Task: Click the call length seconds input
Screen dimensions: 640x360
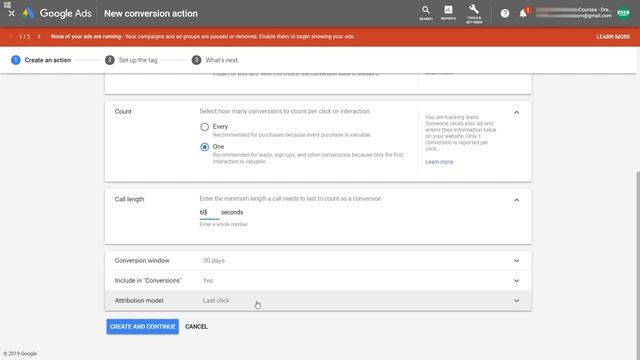Action: coord(209,213)
